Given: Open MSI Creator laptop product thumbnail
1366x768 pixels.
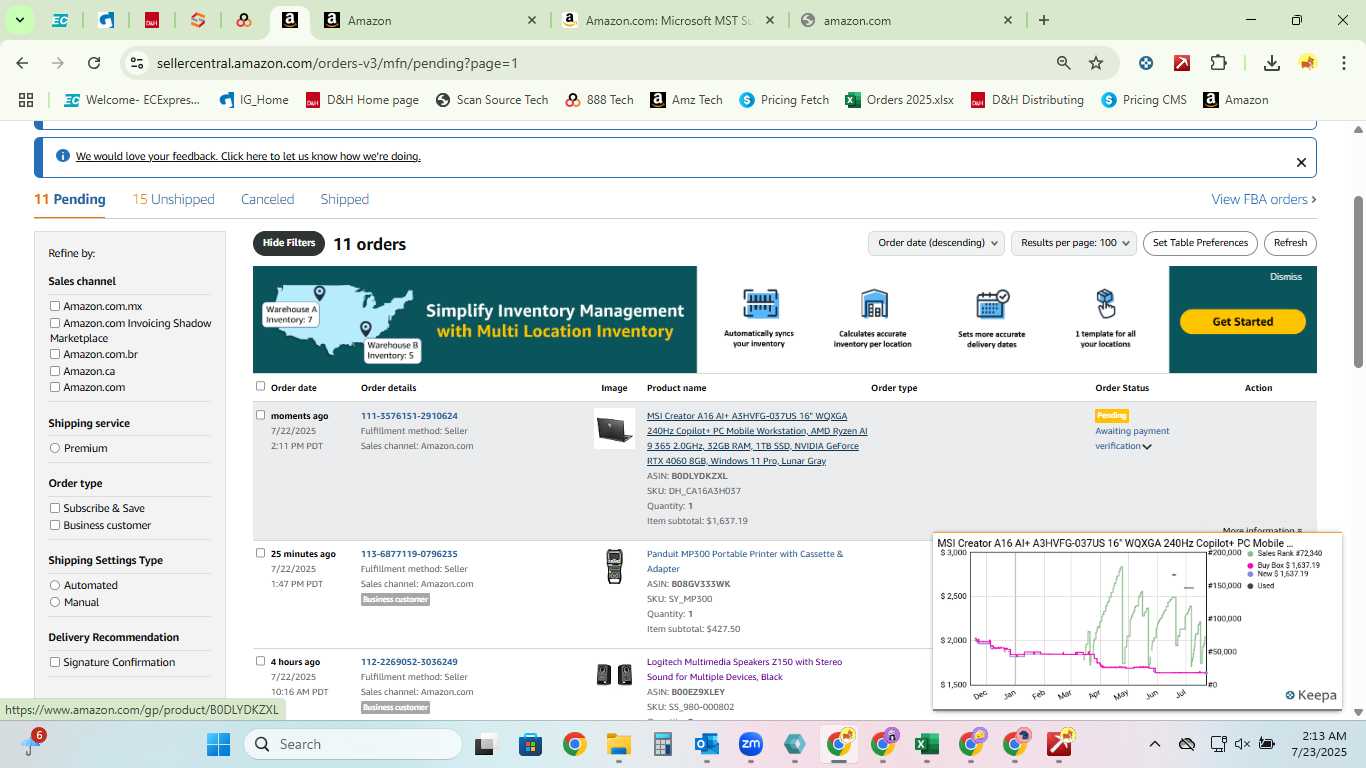Looking at the screenshot, I should [614, 428].
